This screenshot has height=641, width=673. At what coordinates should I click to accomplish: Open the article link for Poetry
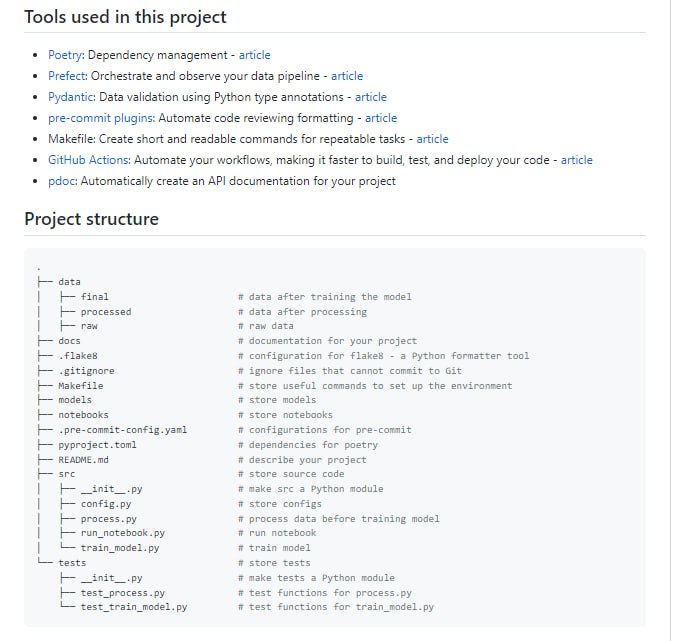(254, 55)
